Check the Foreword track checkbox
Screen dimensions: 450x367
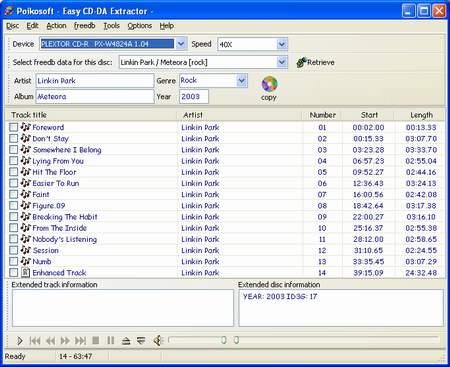13,127
